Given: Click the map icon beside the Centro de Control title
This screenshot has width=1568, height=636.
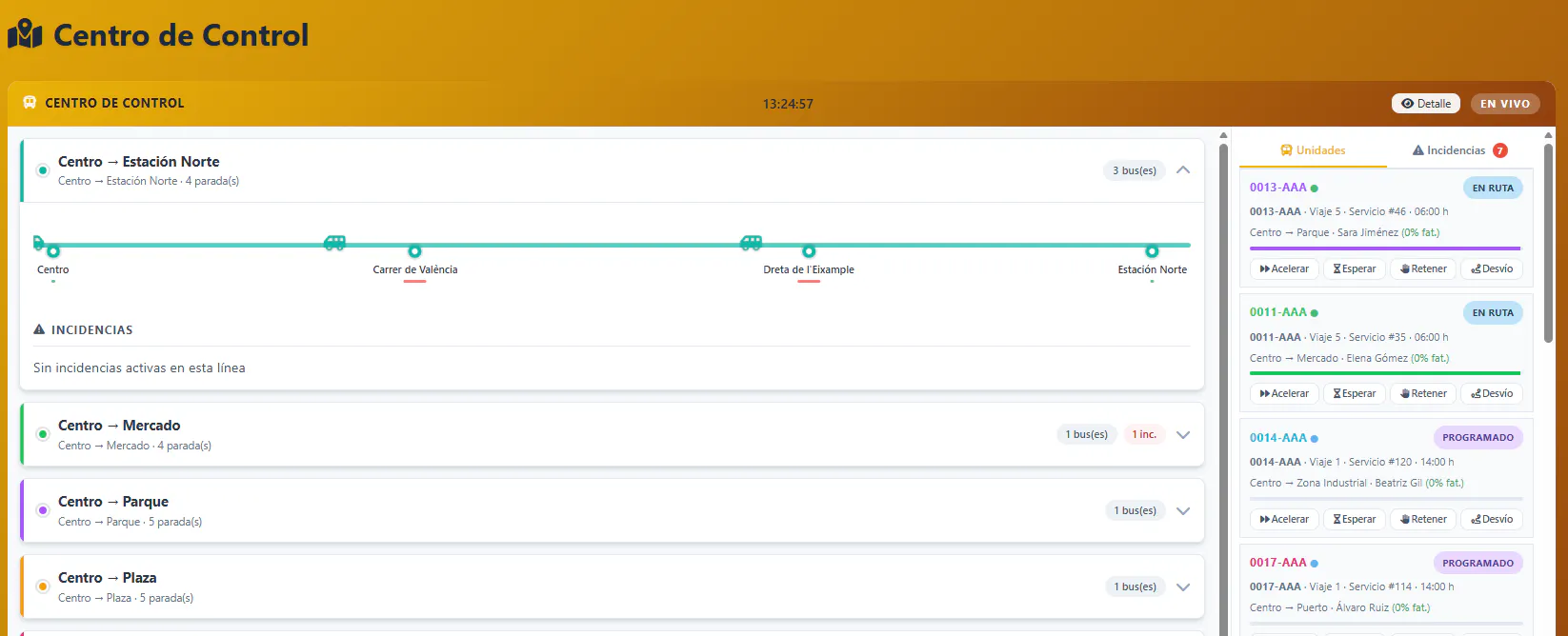Looking at the screenshot, I should coord(25,35).
